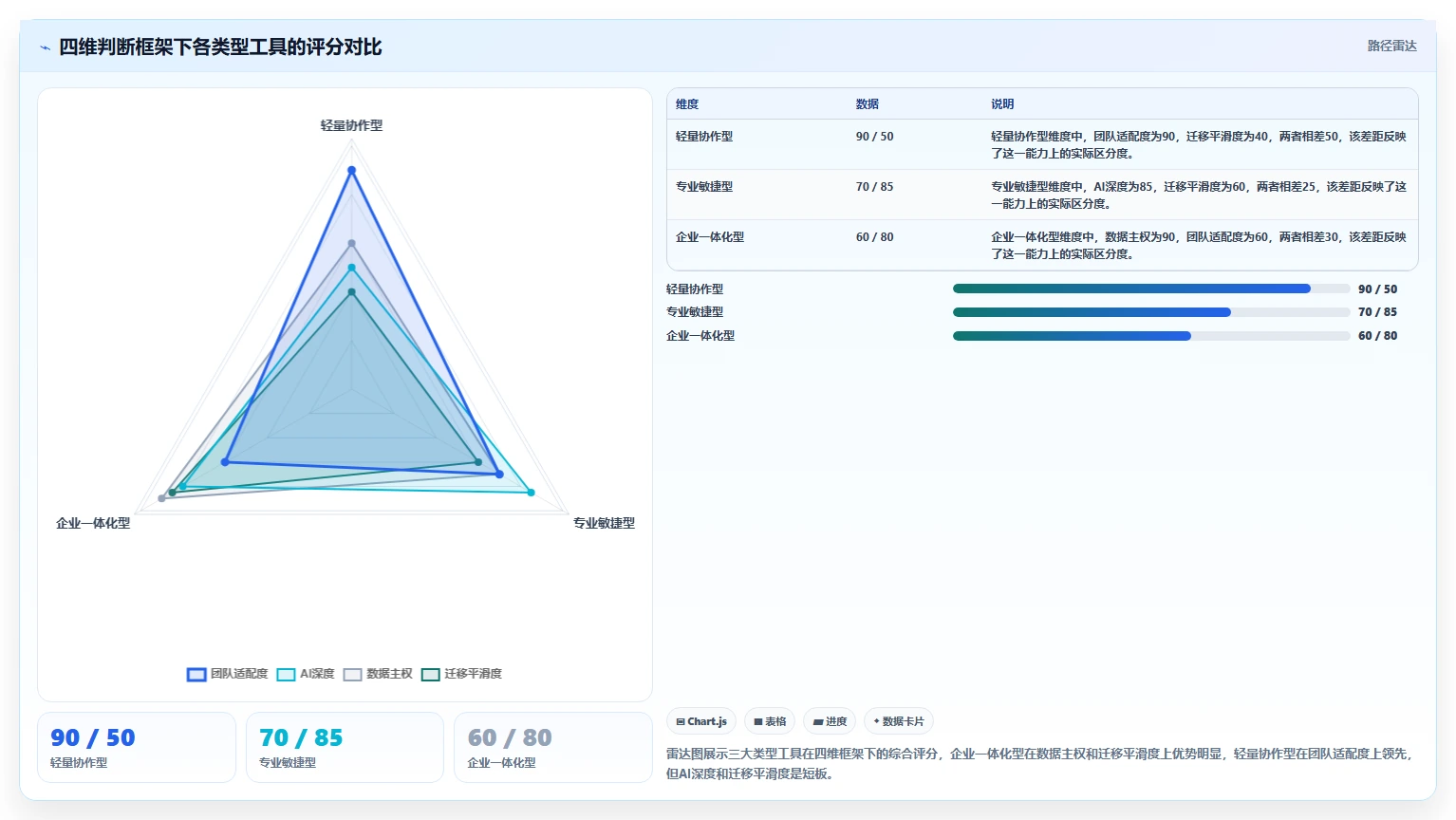
Task: Click the 60 / 80 table cell
Action: click(874, 237)
